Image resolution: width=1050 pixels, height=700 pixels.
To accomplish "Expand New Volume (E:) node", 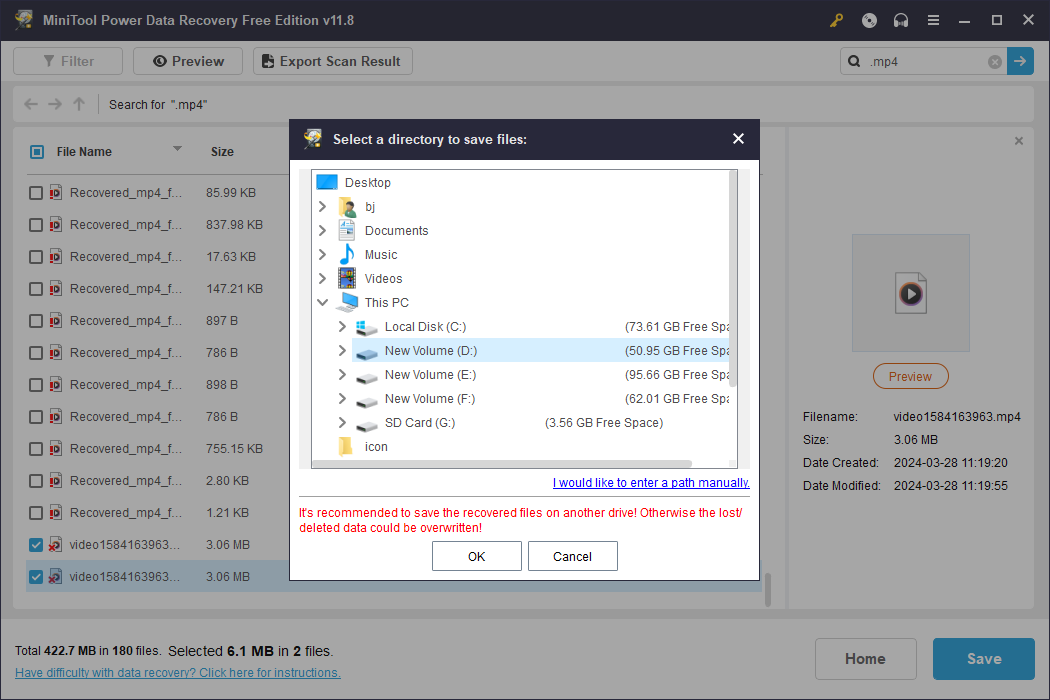I will pos(342,374).
